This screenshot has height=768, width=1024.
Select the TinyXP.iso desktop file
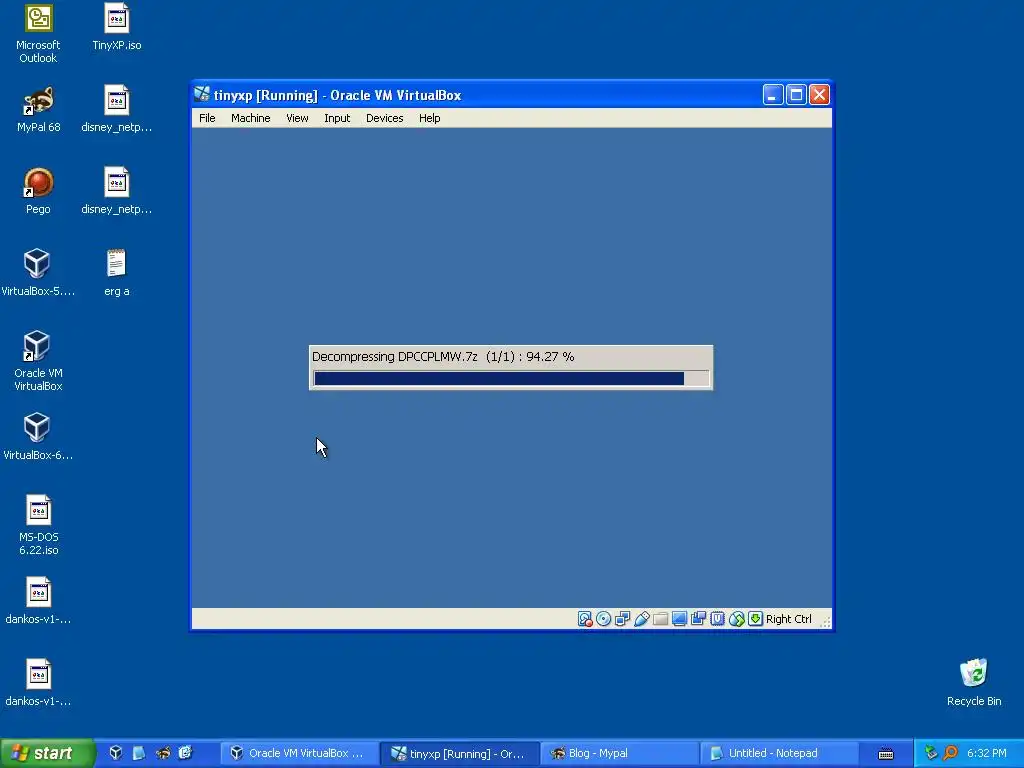click(117, 27)
